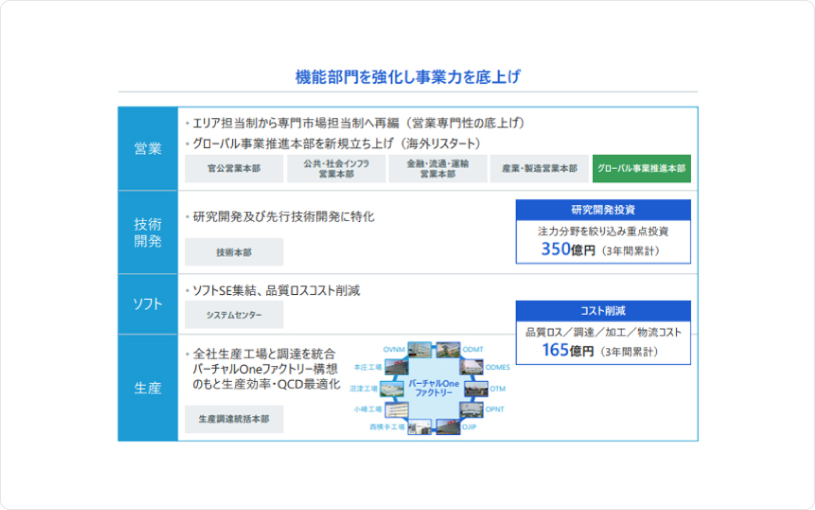Select the 生産調達統括本部 box
815x510 pixels.
234,419
